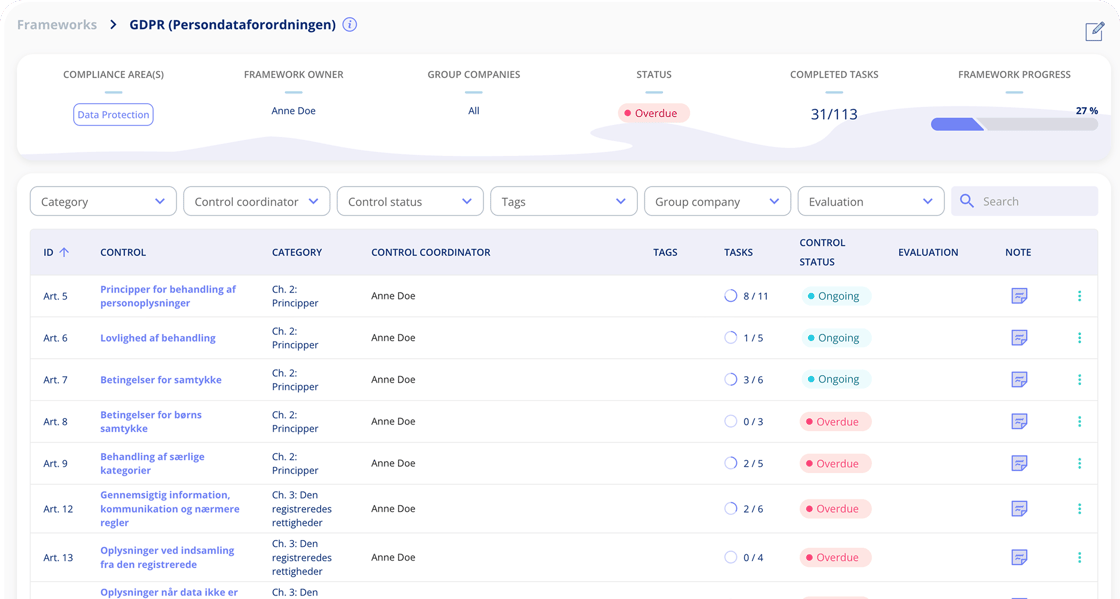
Task: Click the Data Protection compliance area tag
Action: click(114, 114)
